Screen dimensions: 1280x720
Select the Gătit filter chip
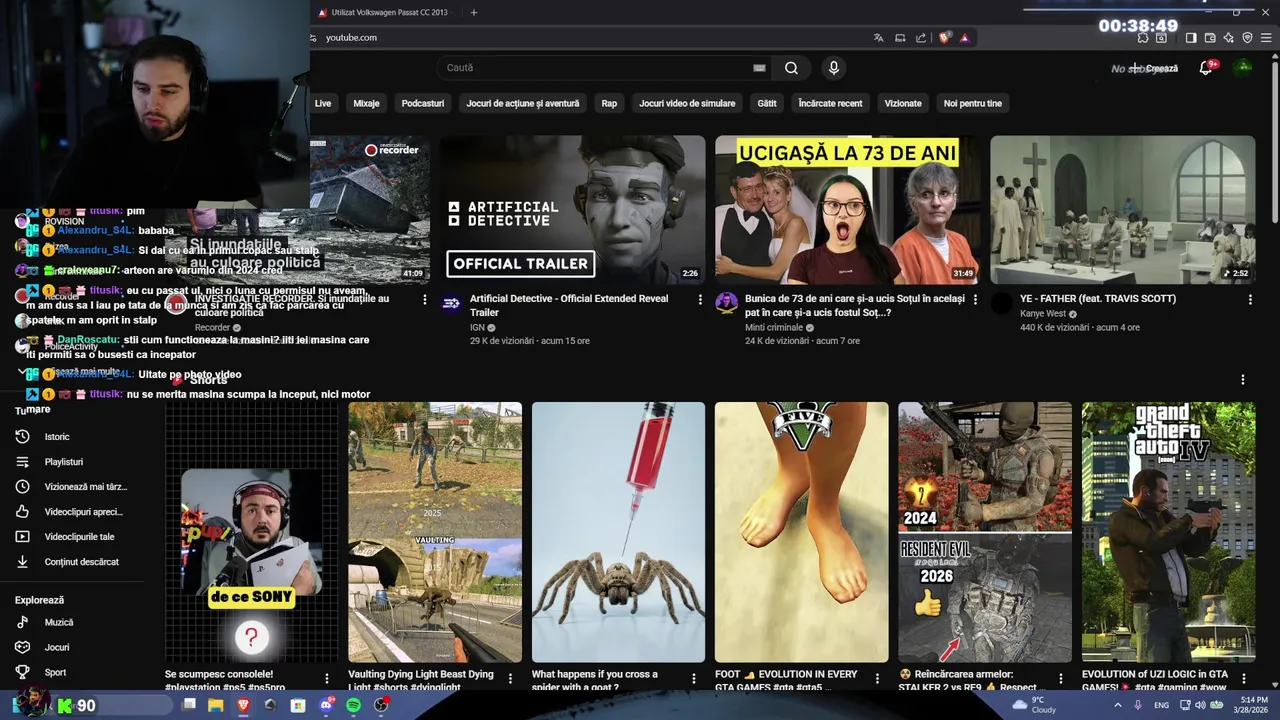767,103
